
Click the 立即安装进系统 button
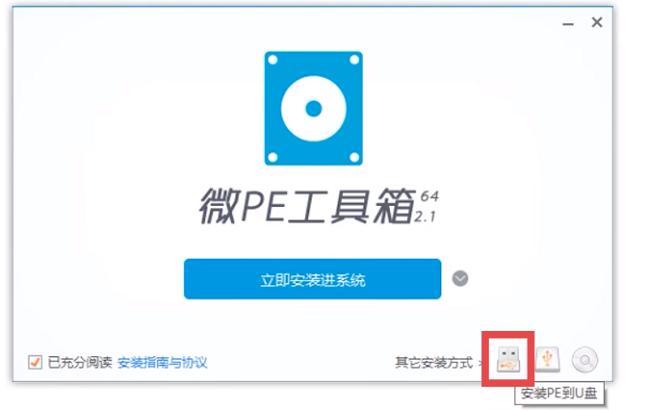click(x=313, y=279)
